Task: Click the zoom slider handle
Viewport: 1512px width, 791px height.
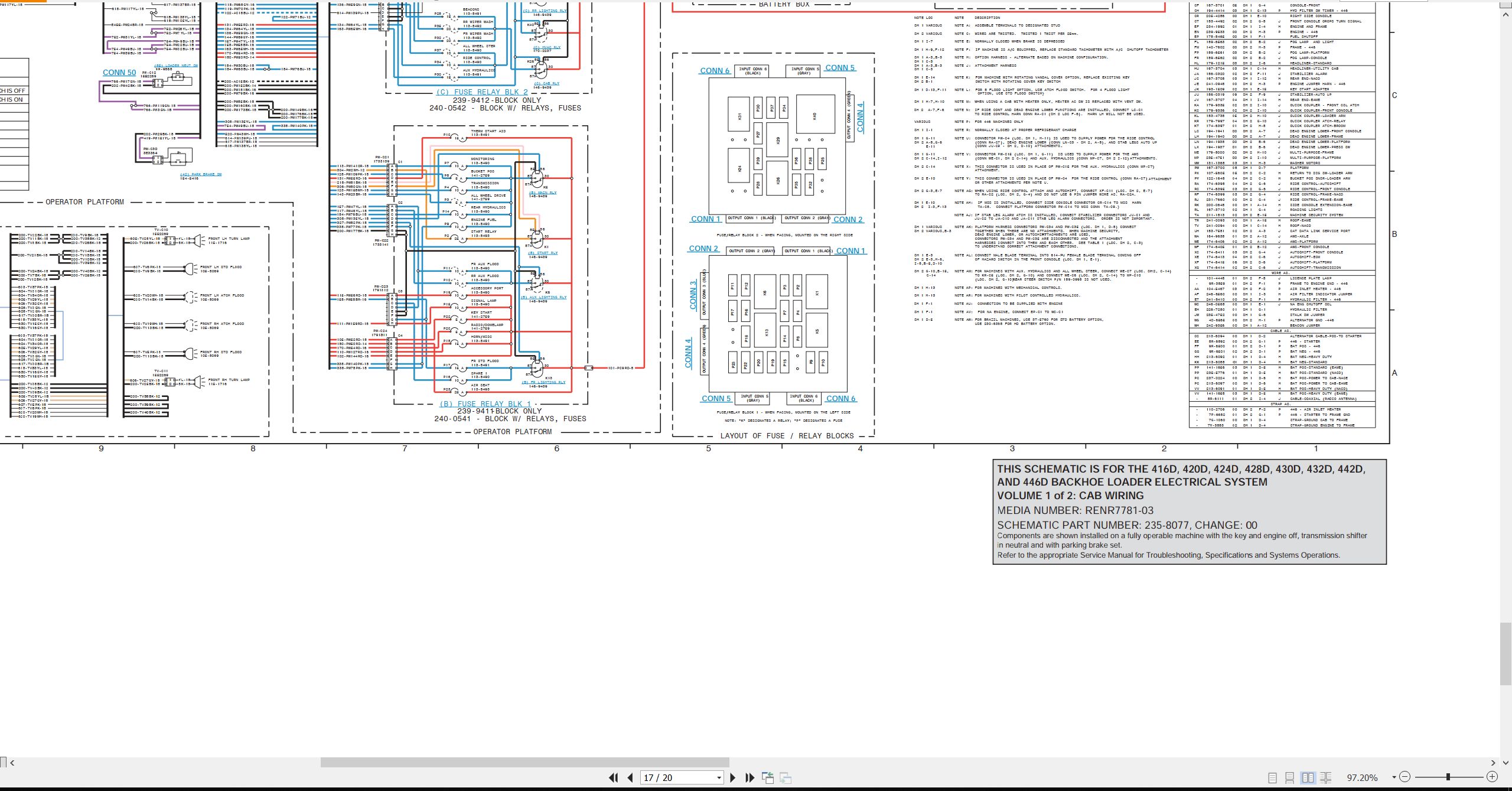Action: click(1448, 777)
